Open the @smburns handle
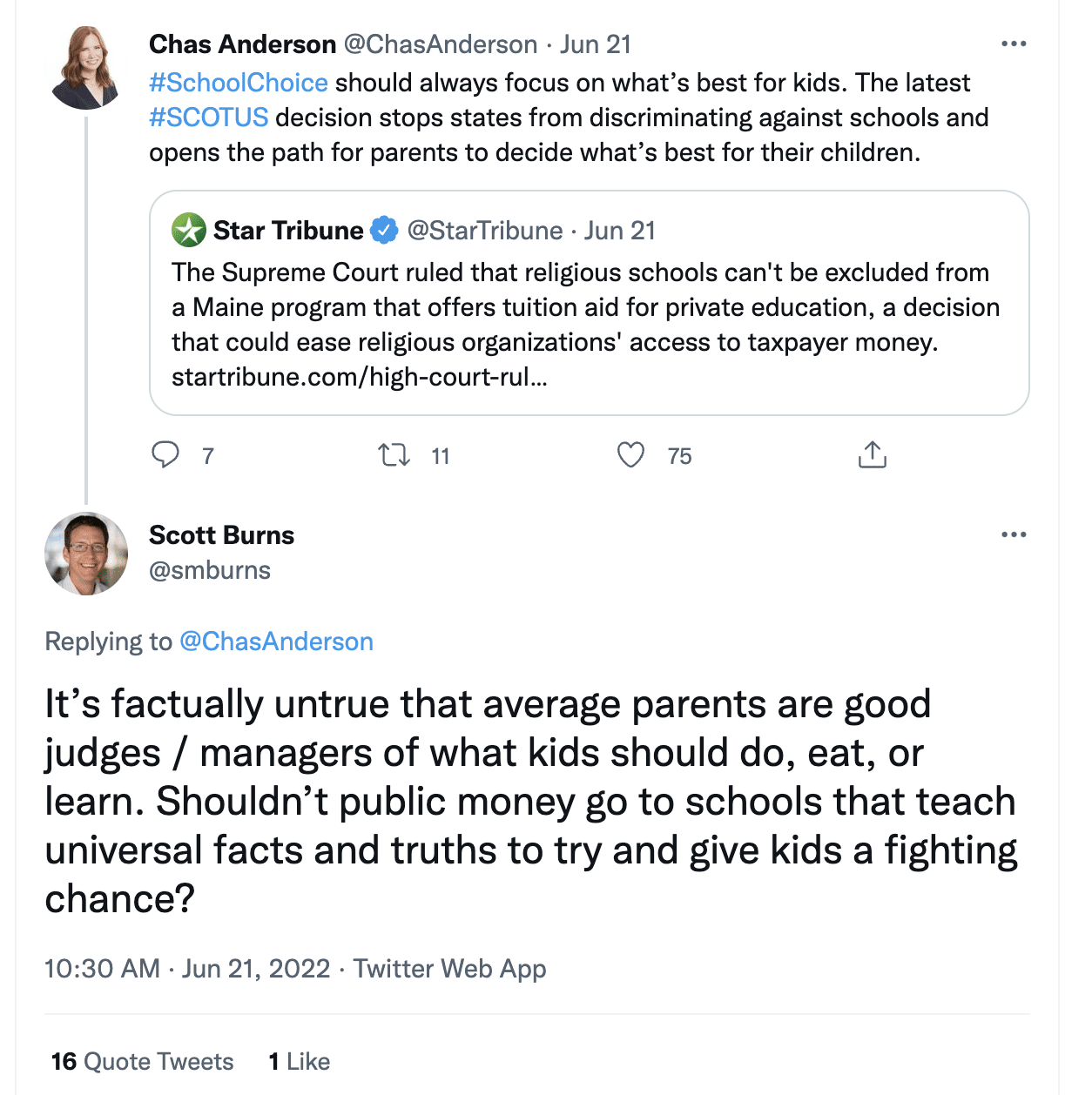Screen dimensions: 1092x1095 210,571
